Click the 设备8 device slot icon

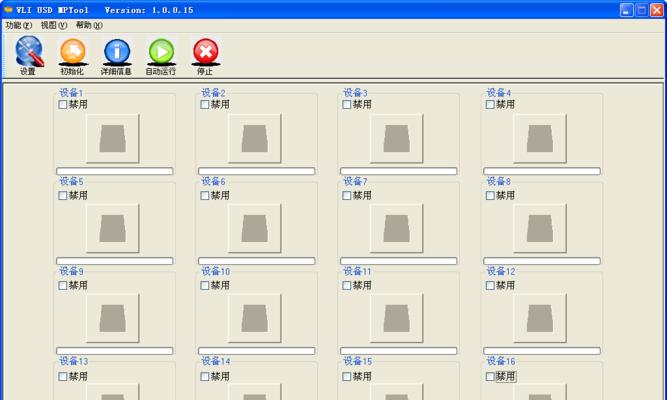[x=540, y=228]
